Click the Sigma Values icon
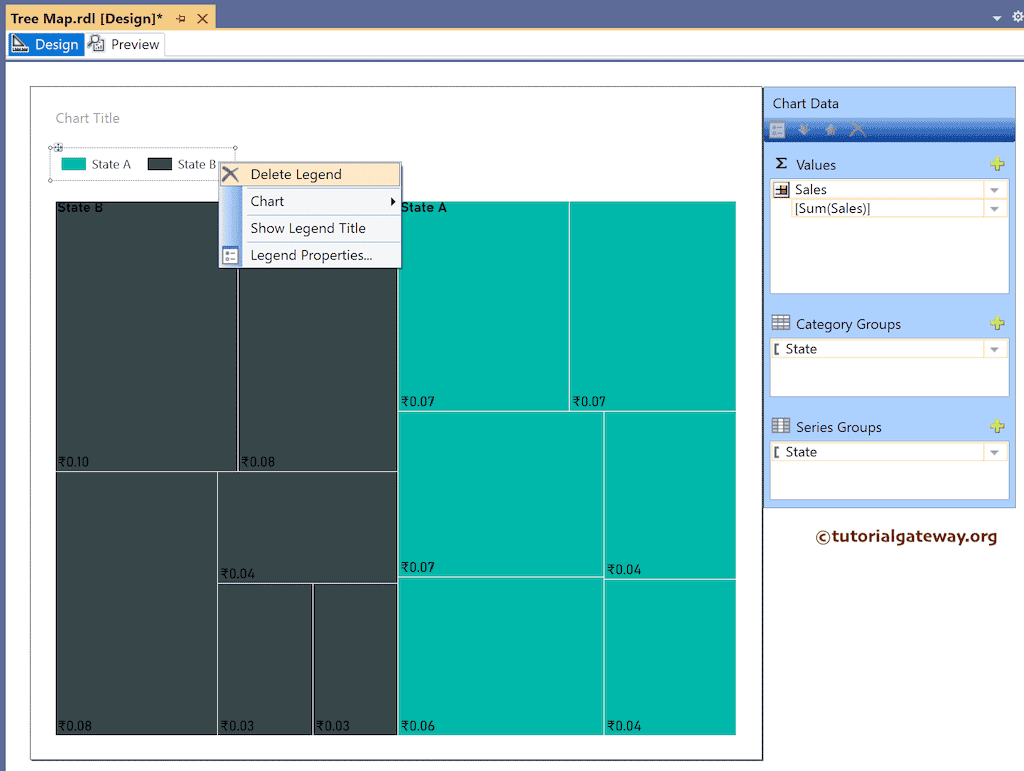The width and height of the screenshot is (1024, 771). coord(781,163)
